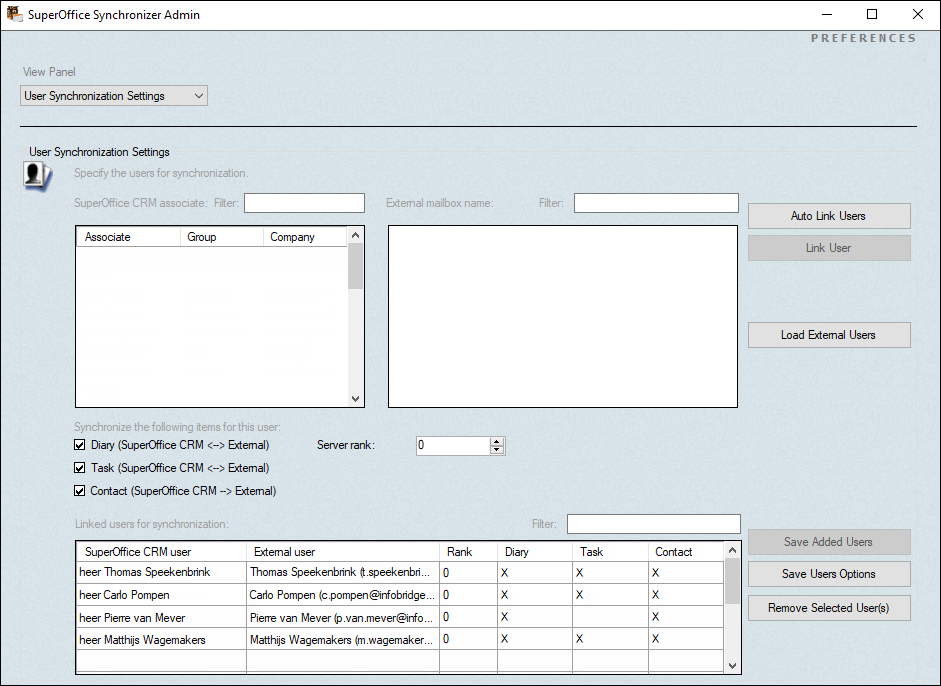941x686 pixels.
Task: Click the External mailbox name filter field
Action: [656, 203]
